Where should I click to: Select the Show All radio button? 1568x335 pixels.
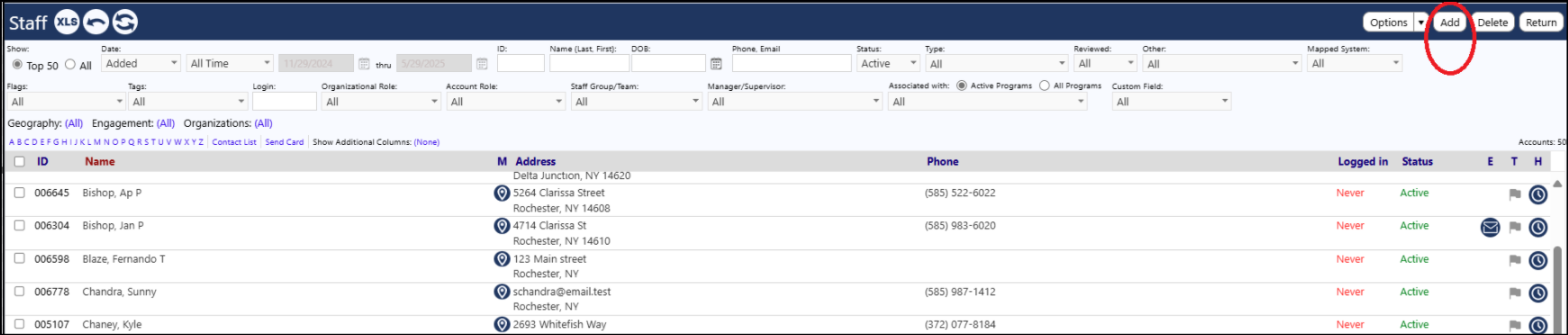(70, 65)
